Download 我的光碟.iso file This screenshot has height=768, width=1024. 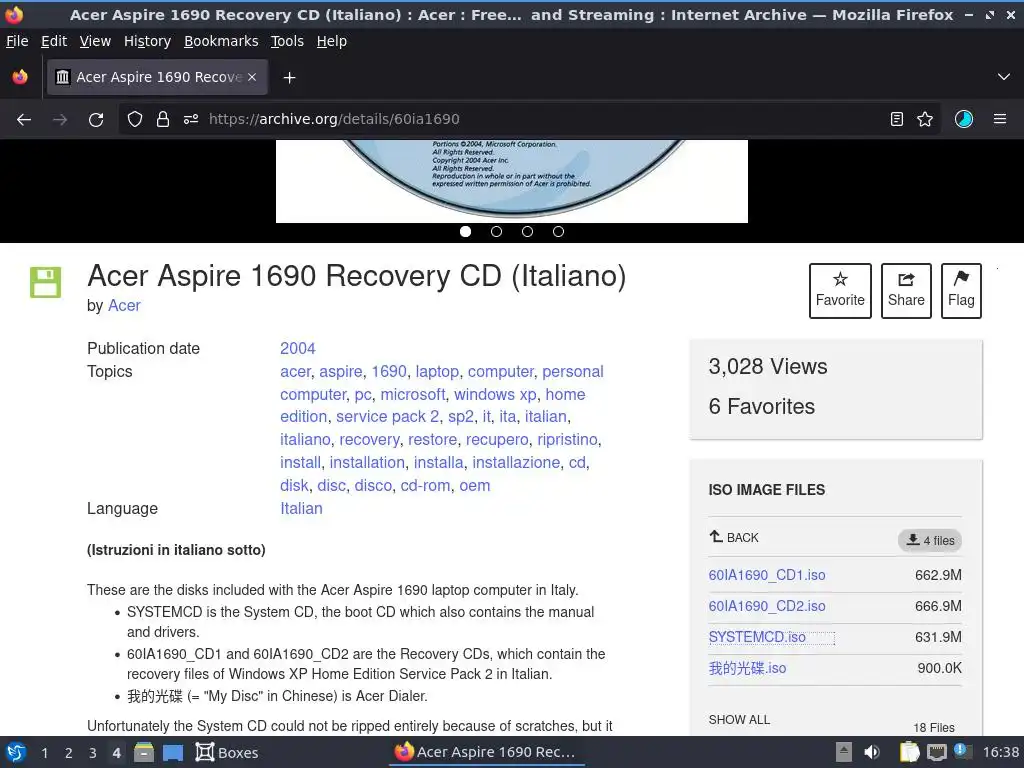click(x=747, y=668)
